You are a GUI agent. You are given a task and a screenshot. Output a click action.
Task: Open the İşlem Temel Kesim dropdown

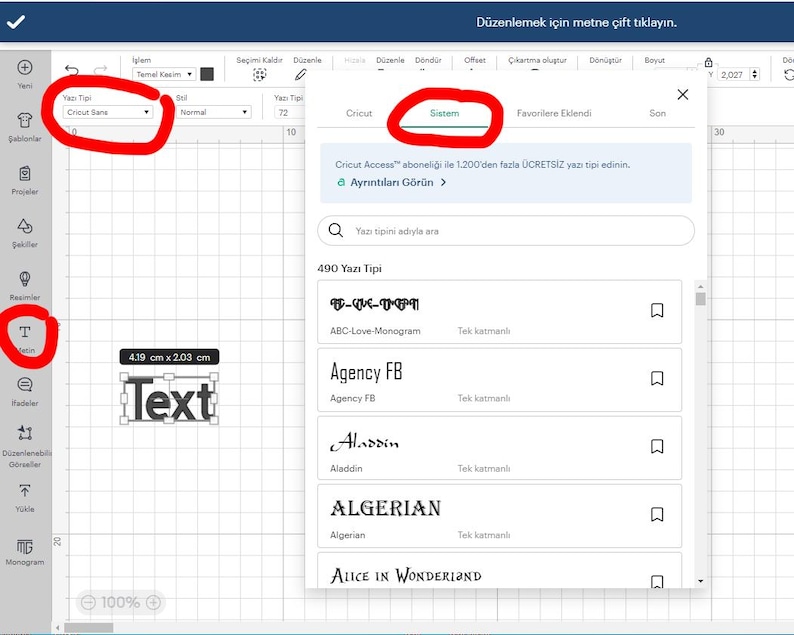[164, 74]
